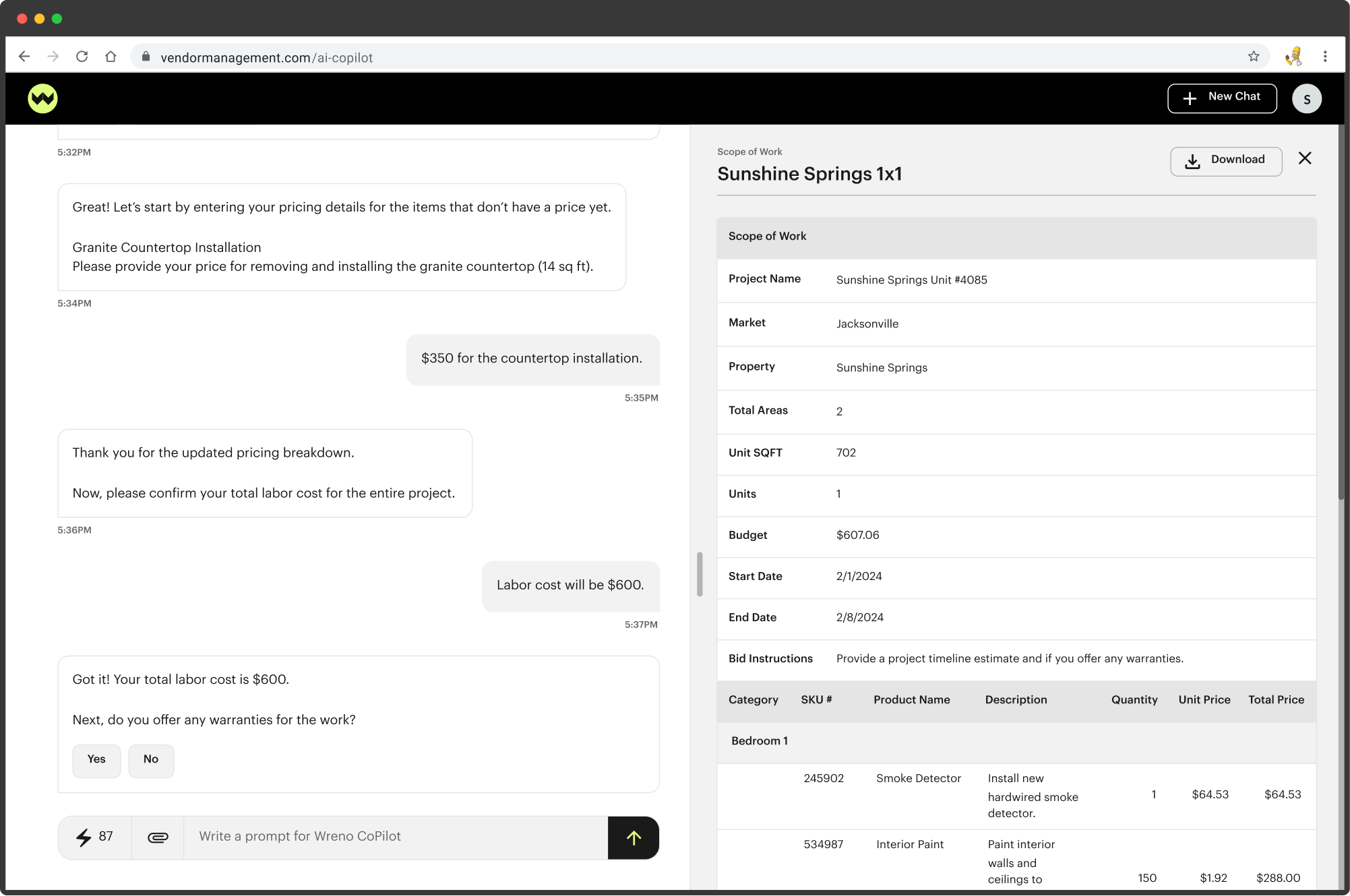
Task: Attach a file with paperclip icon
Action: click(158, 837)
